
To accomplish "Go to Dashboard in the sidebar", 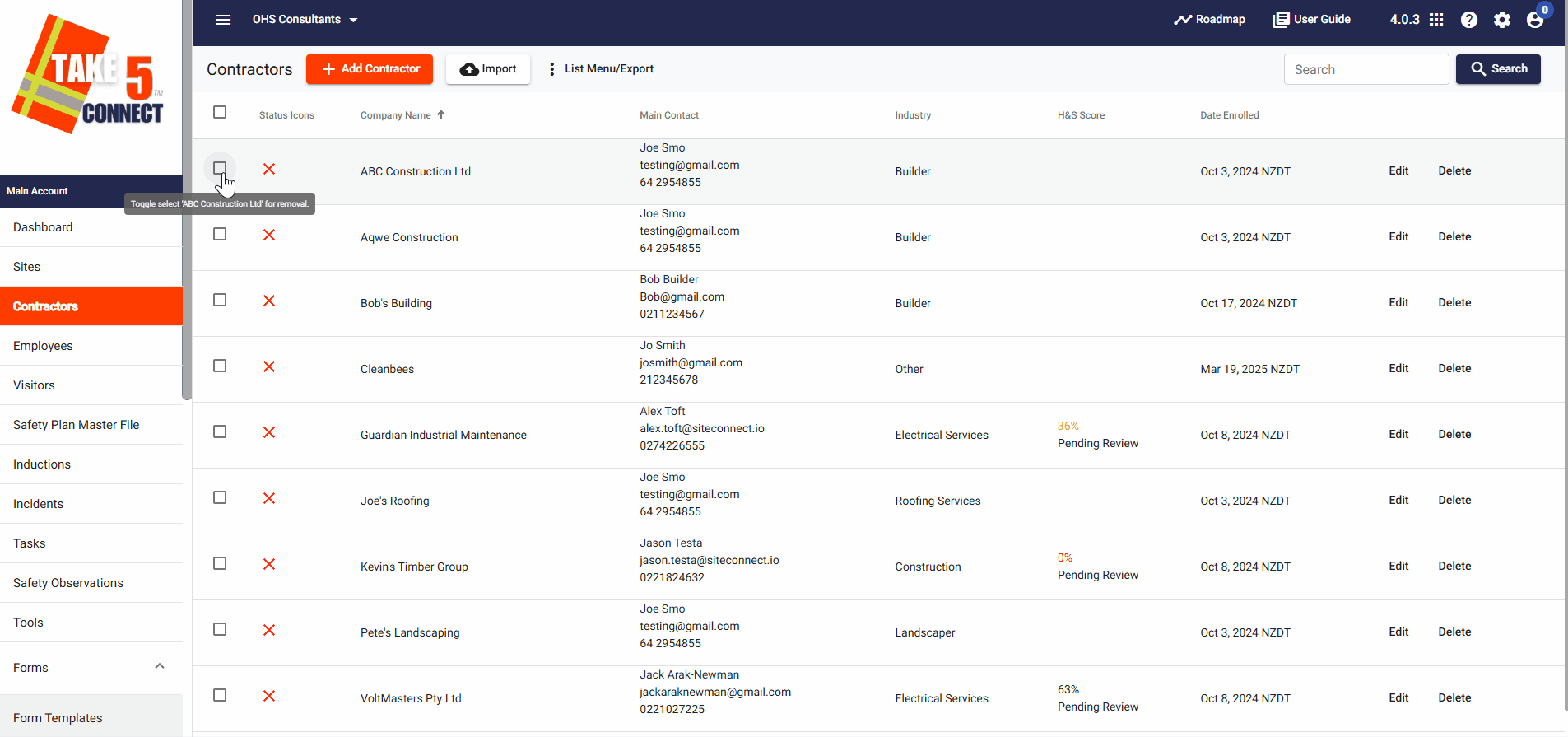I will pos(91,227).
